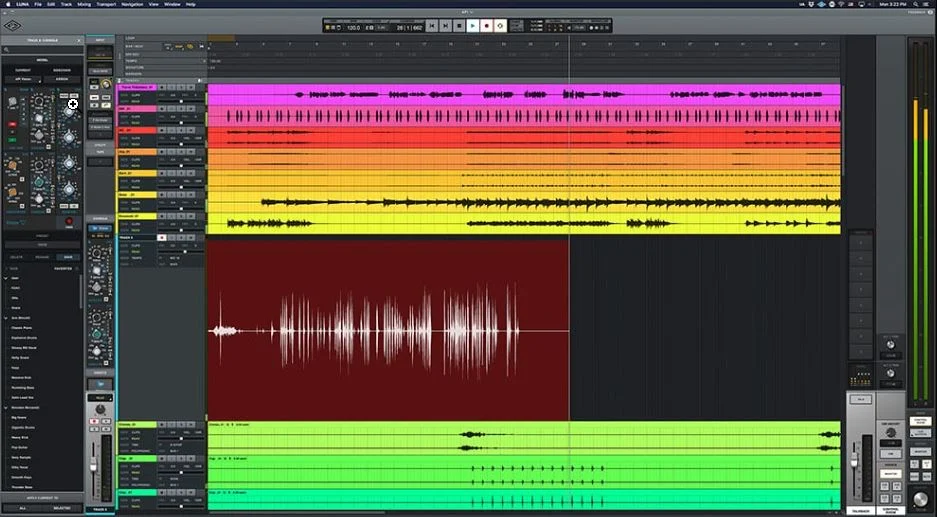Record-arm the Track 9 track
The width and height of the screenshot is (937, 517).
click(162, 237)
